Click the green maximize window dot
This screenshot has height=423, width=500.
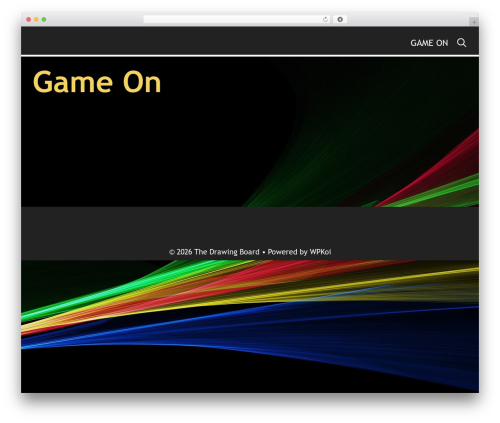point(44,20)
